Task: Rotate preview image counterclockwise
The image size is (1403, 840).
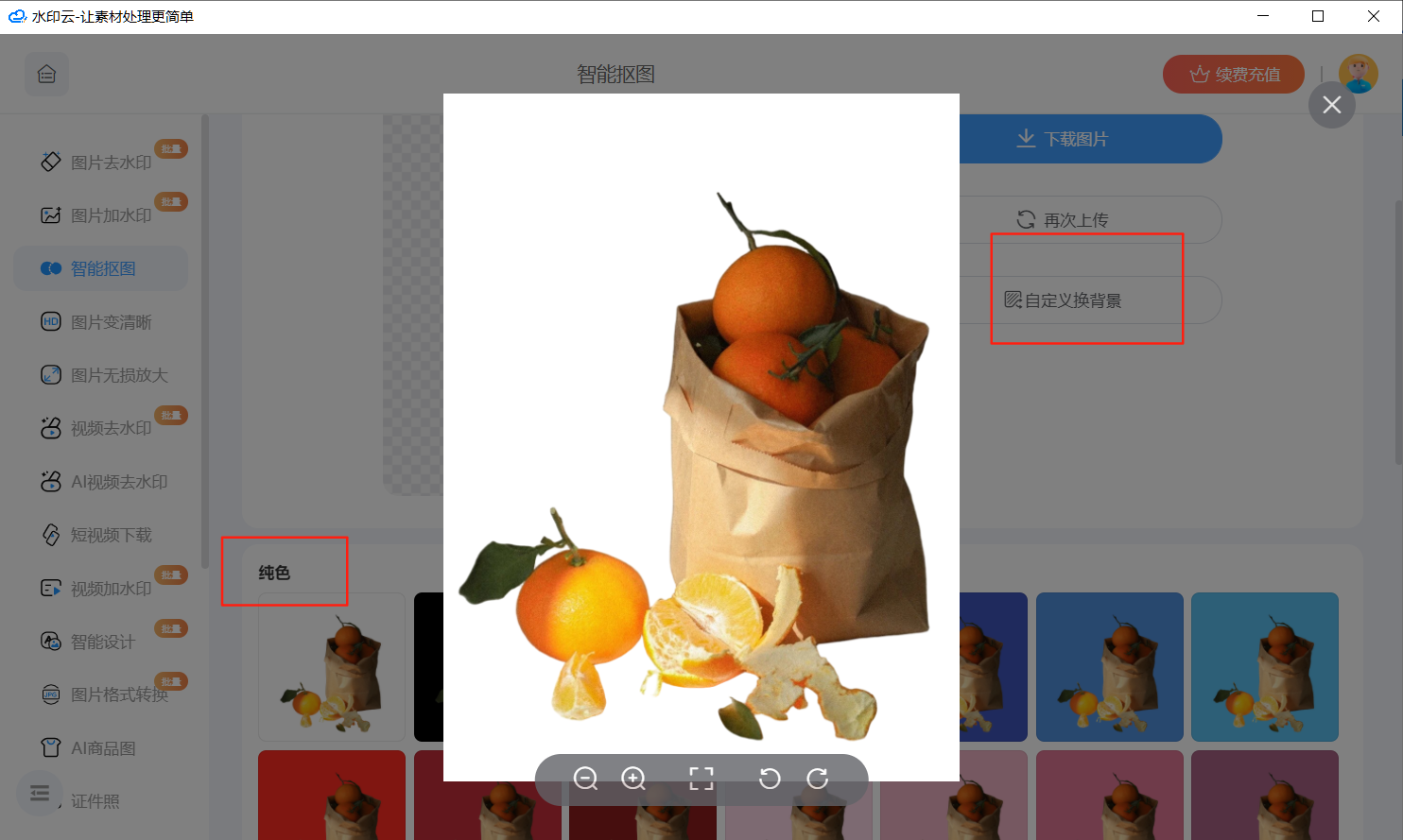Action: [770, 779]
